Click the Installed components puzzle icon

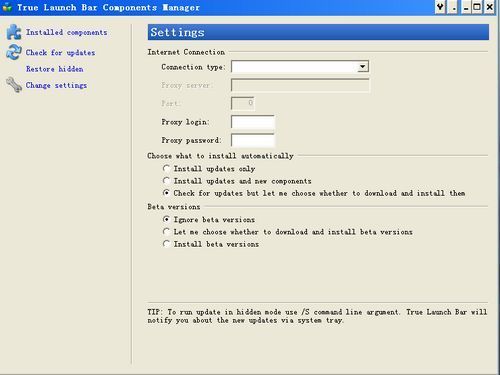point(14,32)
